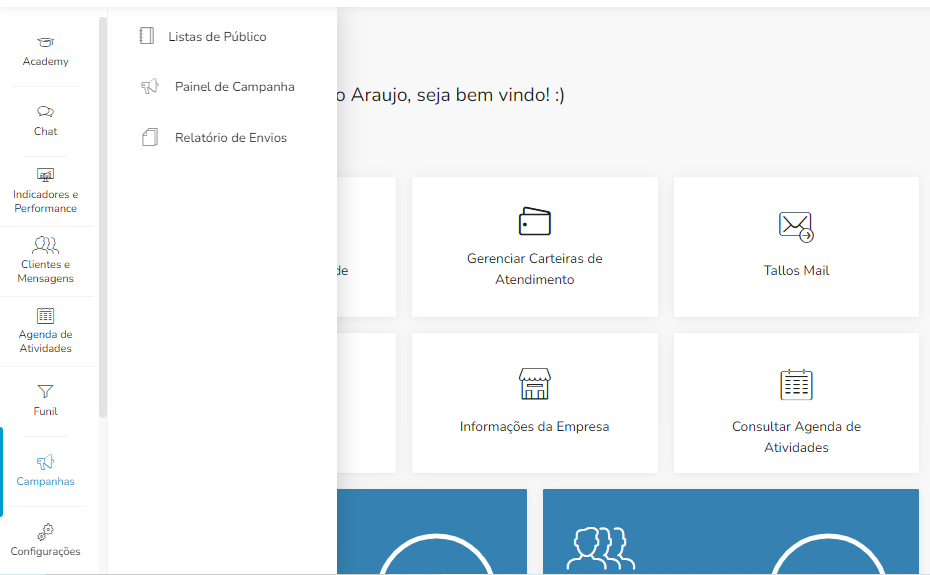
Task: Click the people group icon on blue panel
Action: tap(601, 549)
